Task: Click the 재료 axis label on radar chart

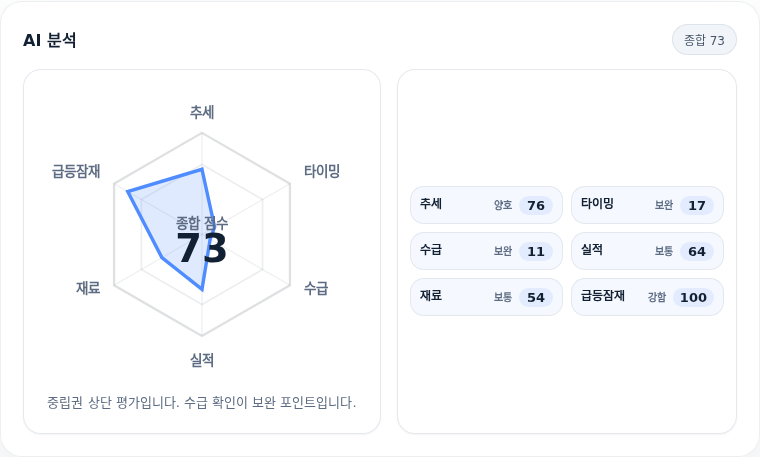Action: (88, 288)
